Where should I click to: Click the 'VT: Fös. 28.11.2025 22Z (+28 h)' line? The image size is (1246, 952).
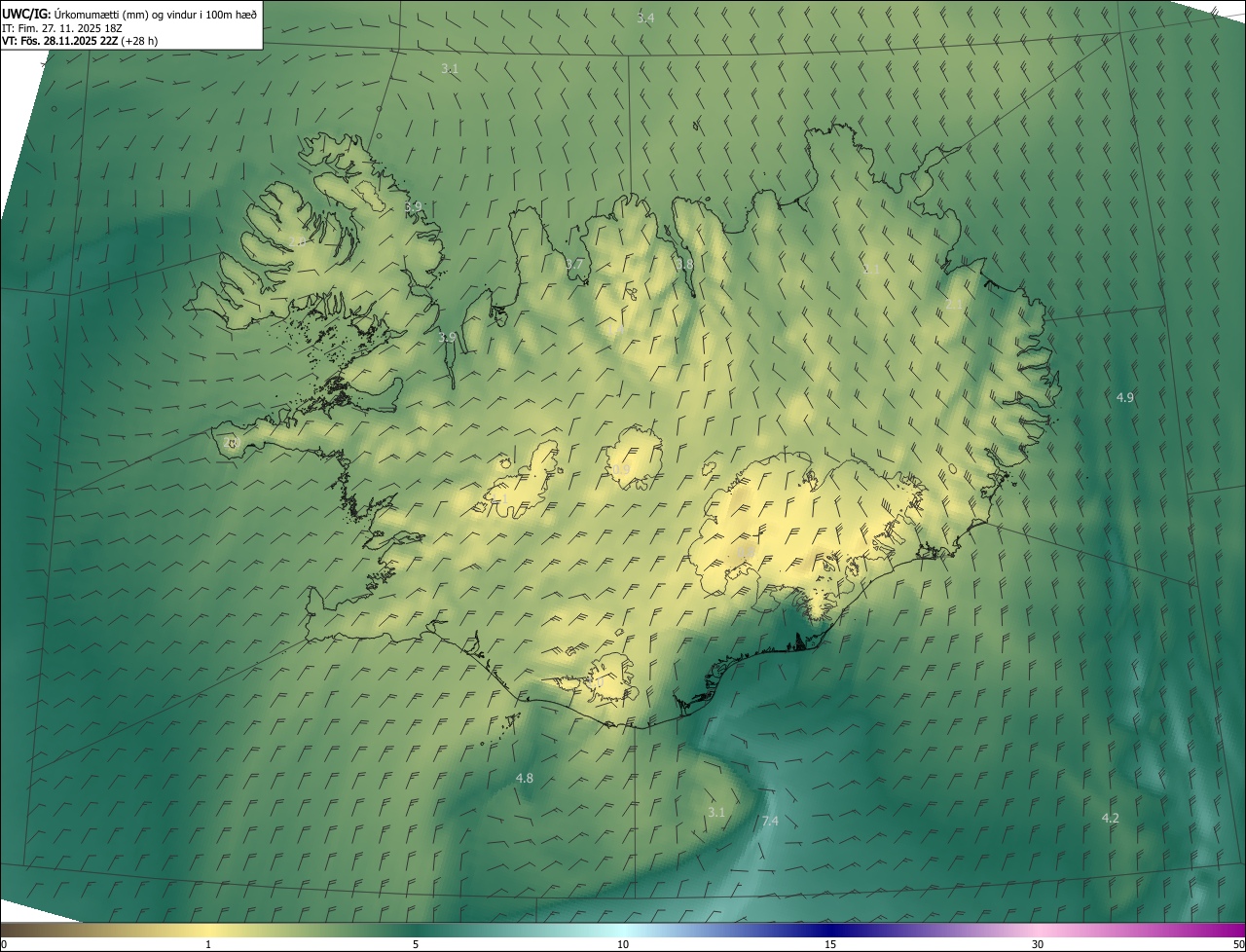coord(80,41)
